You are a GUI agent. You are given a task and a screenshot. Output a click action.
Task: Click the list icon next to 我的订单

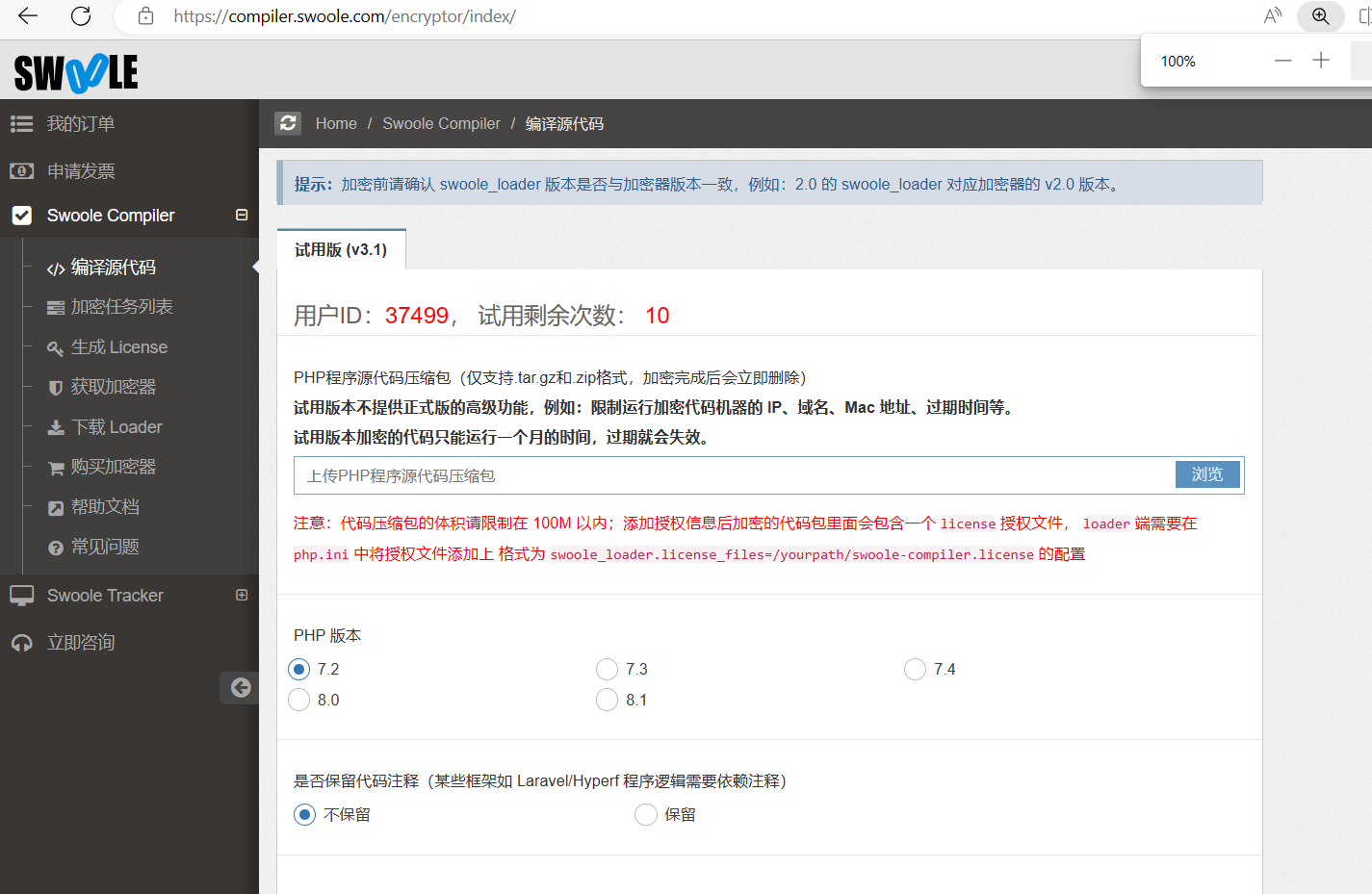[x=21, y=124]
